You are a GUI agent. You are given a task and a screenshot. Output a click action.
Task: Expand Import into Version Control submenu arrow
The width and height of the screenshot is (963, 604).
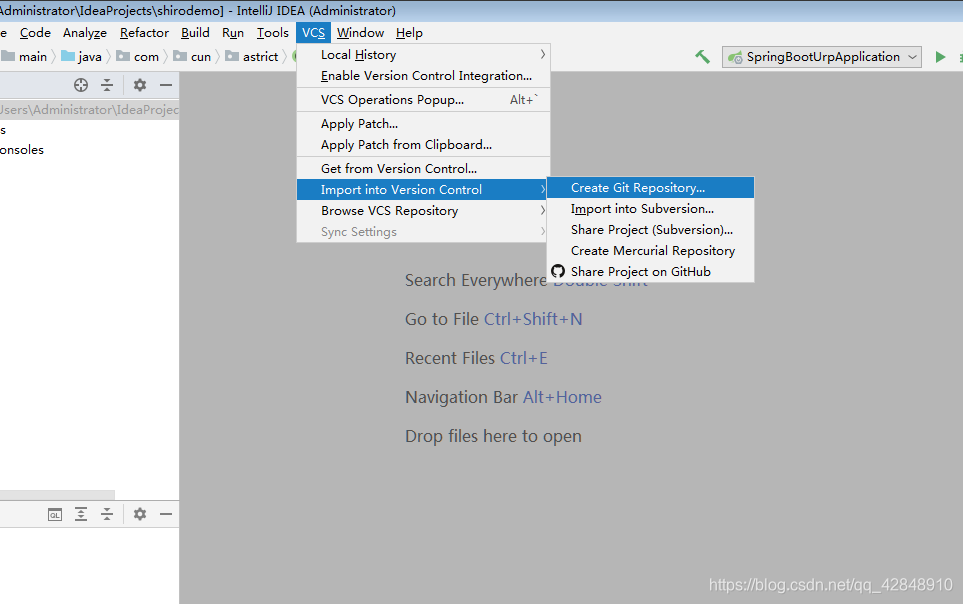point(542,189)
